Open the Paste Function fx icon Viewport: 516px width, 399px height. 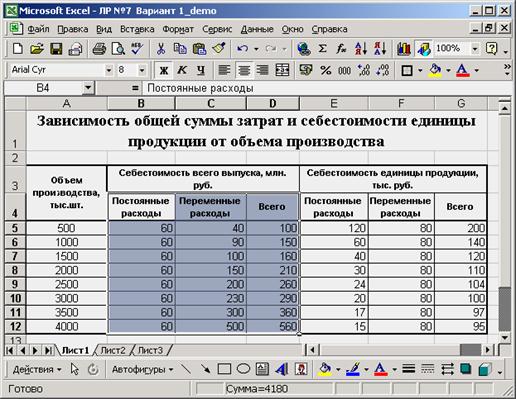341,49
